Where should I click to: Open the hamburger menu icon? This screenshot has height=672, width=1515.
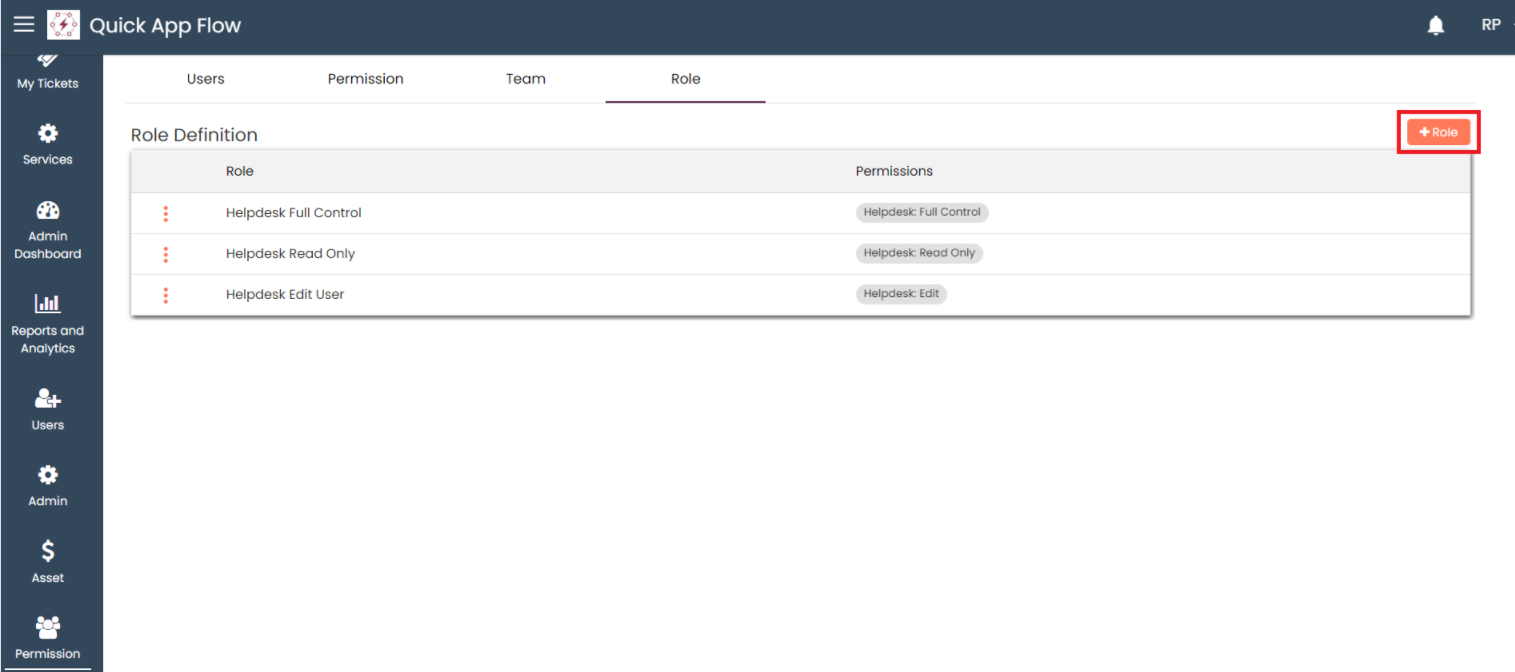23,25
